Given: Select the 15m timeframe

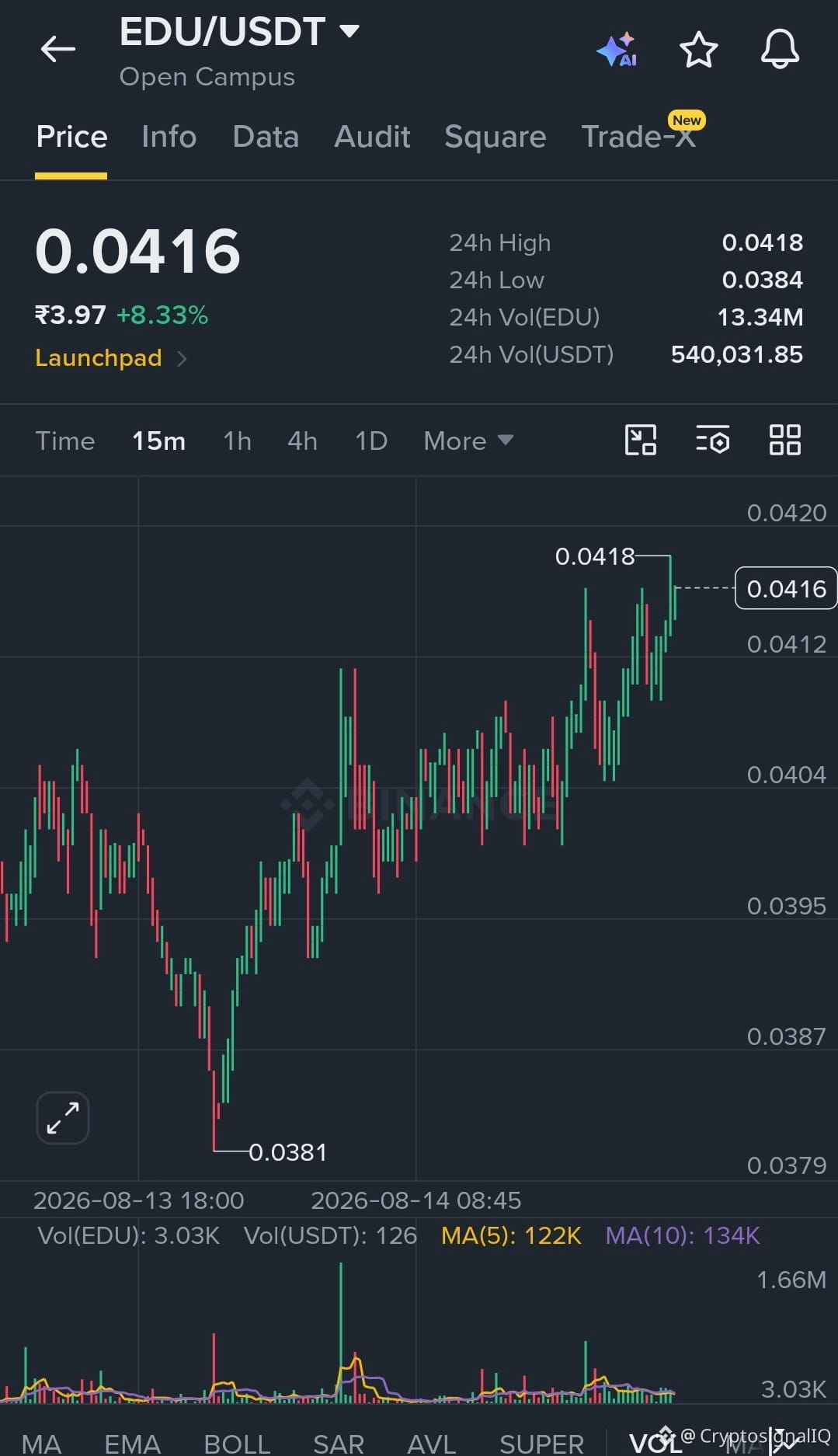Looking at the screenshot, I should point(158,441).
